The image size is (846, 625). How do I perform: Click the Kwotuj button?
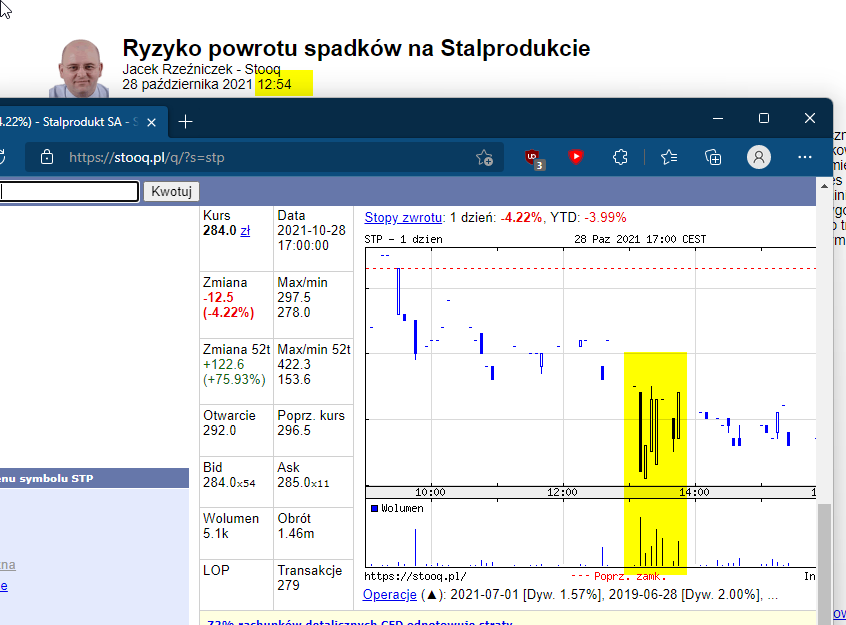(171, 192)
